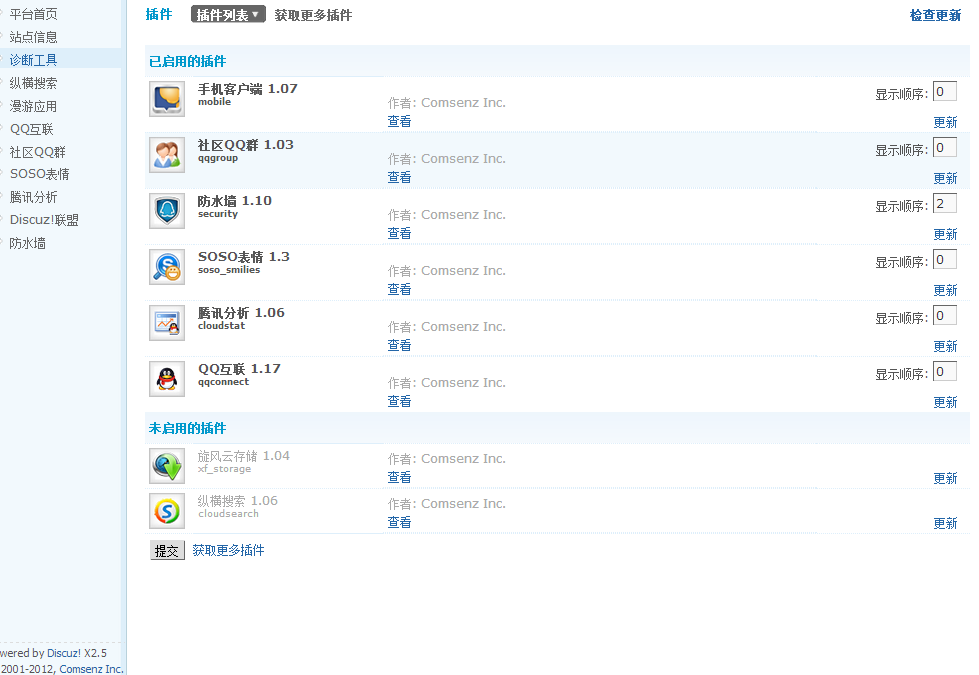Click 更新 for 旋风云存储 plugin
979x675 pixels.
945,478
